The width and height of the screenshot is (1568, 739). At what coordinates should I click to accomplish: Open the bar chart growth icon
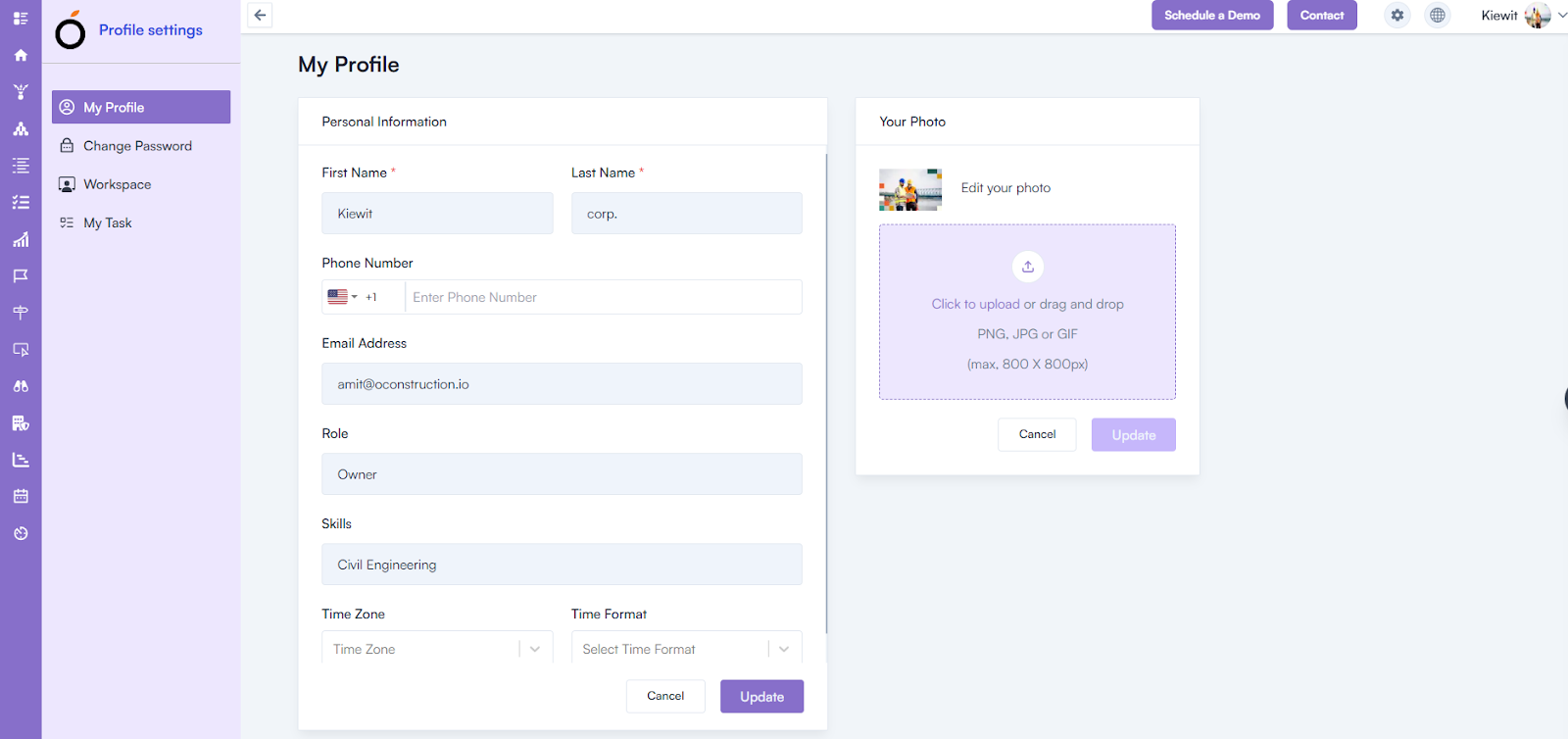[x=21, y=239]
